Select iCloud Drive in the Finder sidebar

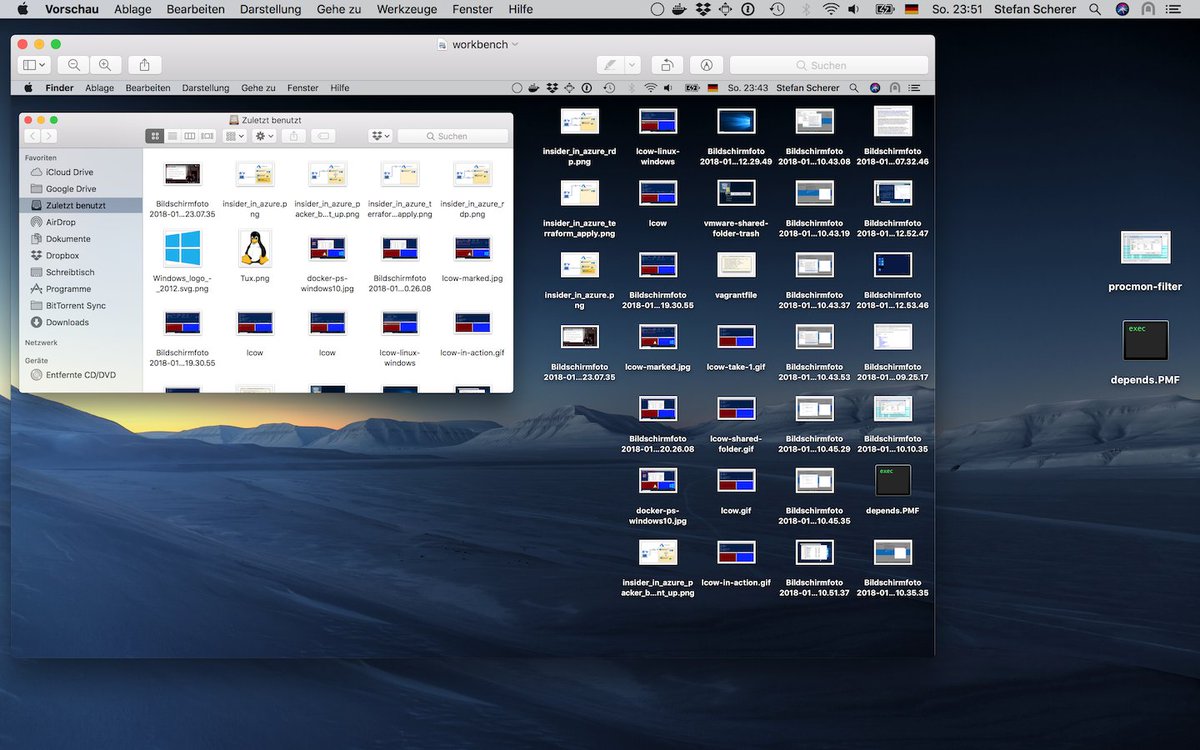tap(70, 172)
